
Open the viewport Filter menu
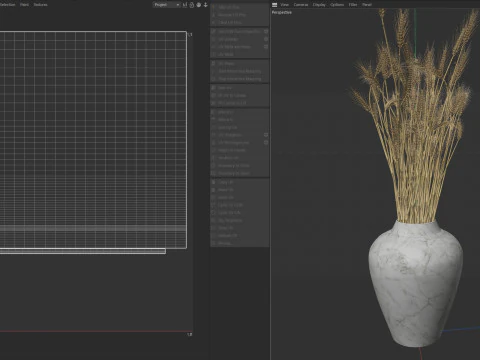(x=353, y=5)
